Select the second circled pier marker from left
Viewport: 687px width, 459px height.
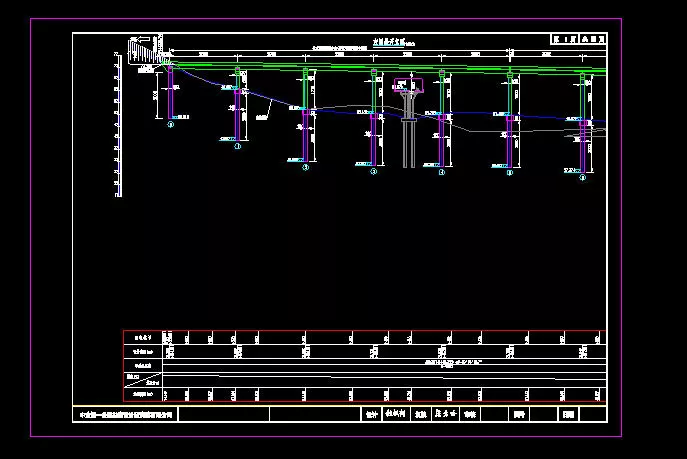click(x=238, y=146)
